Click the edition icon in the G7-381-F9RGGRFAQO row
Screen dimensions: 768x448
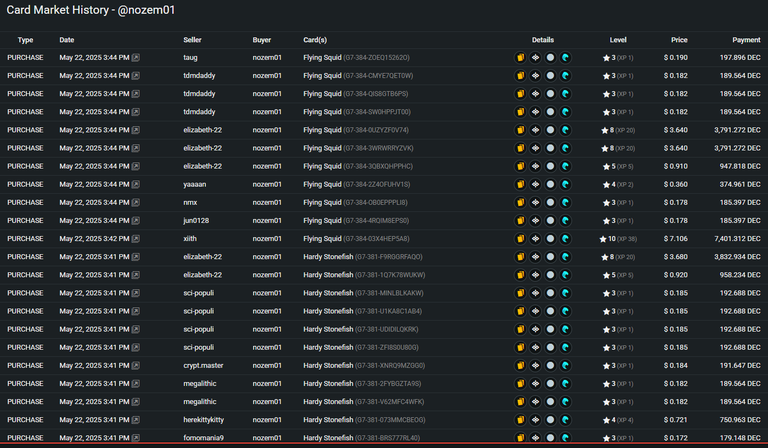tap(535, 257)
